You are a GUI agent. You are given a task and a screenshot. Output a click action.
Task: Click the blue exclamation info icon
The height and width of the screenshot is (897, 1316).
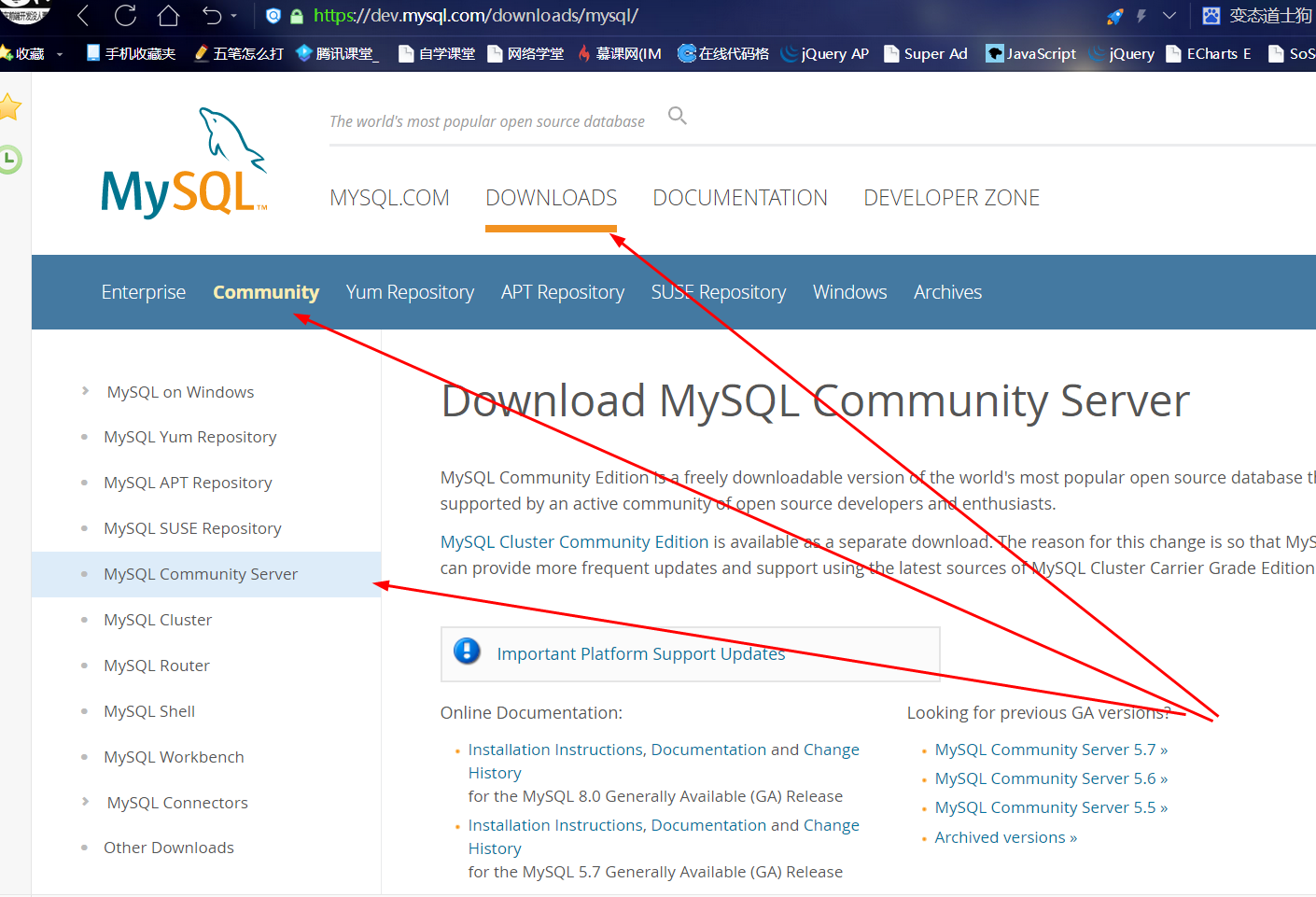point(467,651)
